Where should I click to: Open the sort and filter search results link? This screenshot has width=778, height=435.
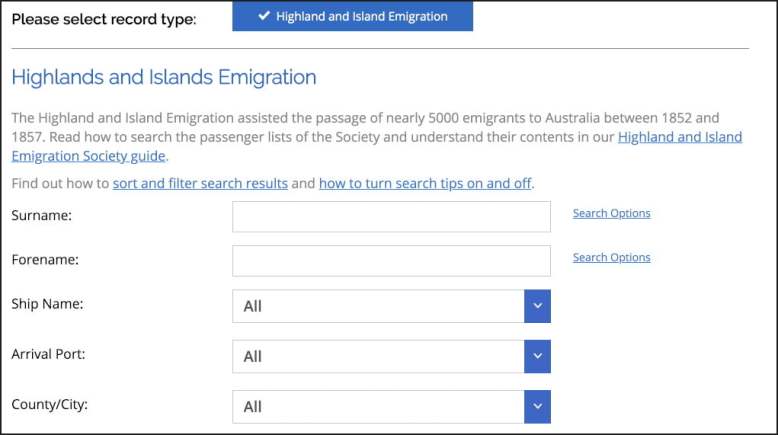point(200,183)
